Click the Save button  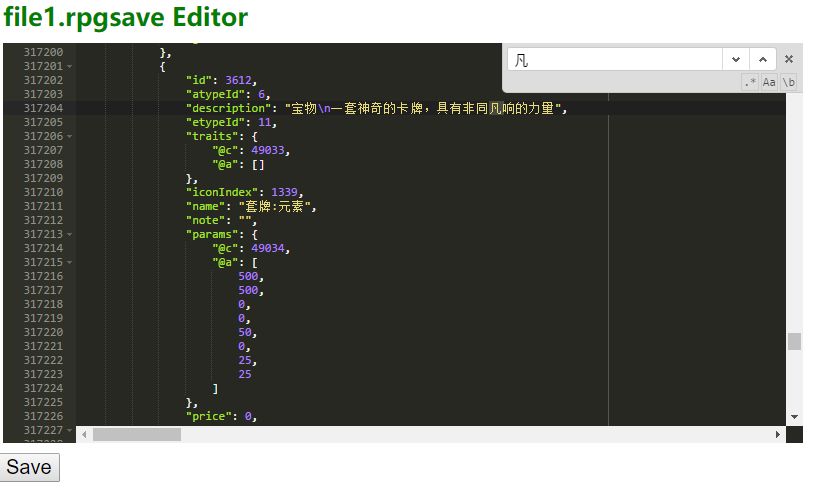click(29, 468)
